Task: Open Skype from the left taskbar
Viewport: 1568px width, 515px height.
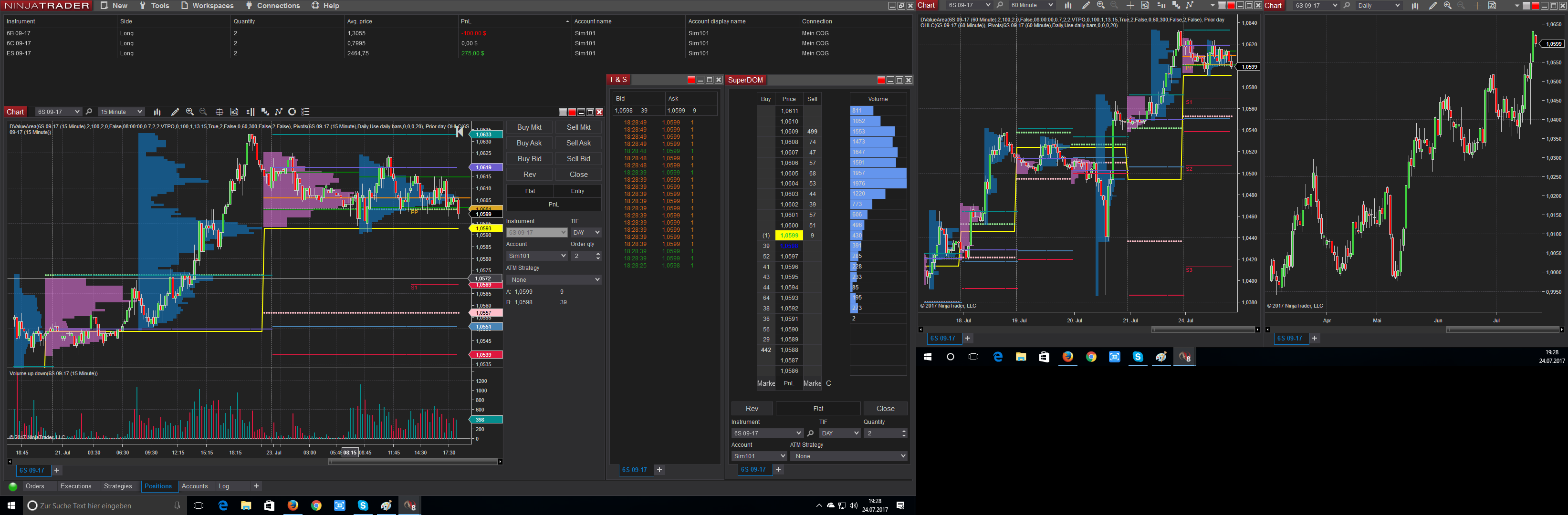Action: click(363, 505)
